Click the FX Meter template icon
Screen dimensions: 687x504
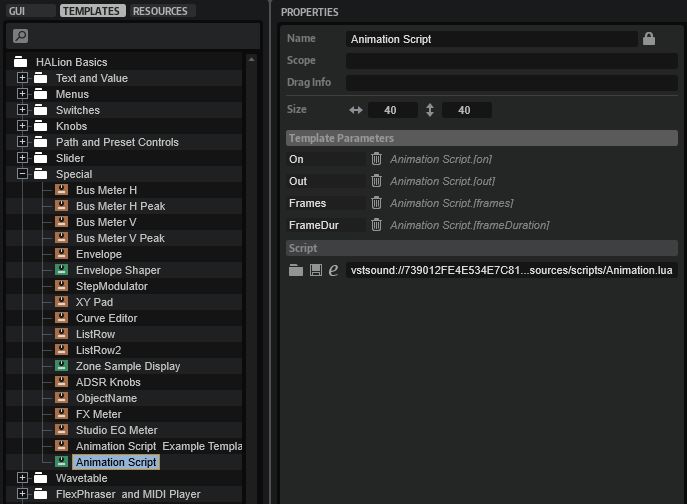pos(61,414)
